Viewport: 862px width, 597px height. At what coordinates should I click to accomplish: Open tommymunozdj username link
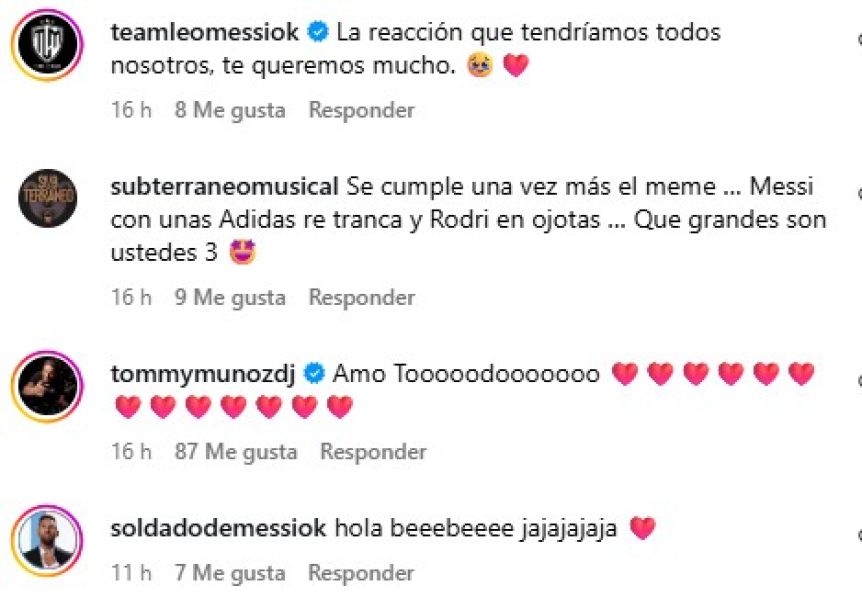(x=203, y=374)
